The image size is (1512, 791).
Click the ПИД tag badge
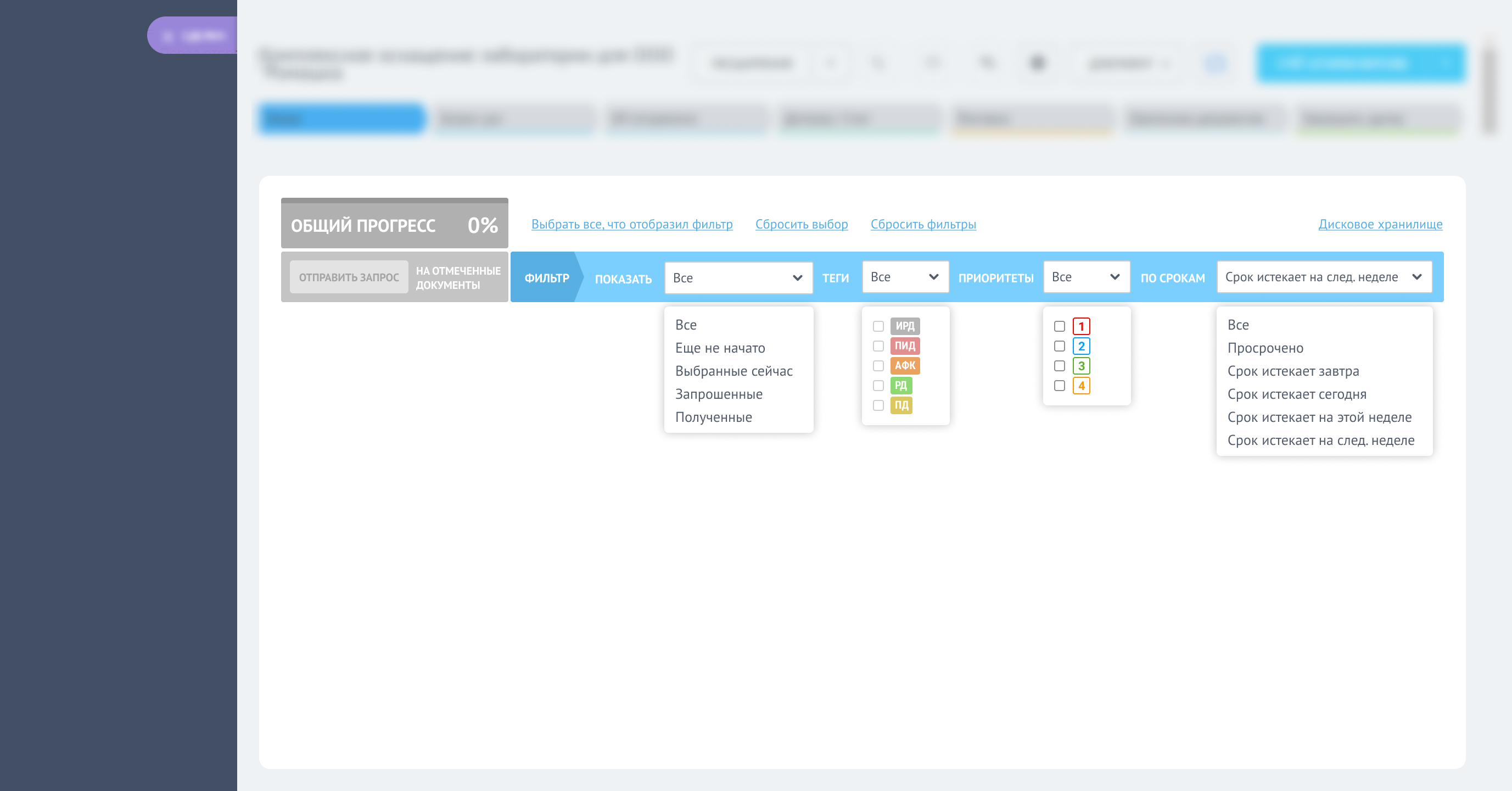904,346
